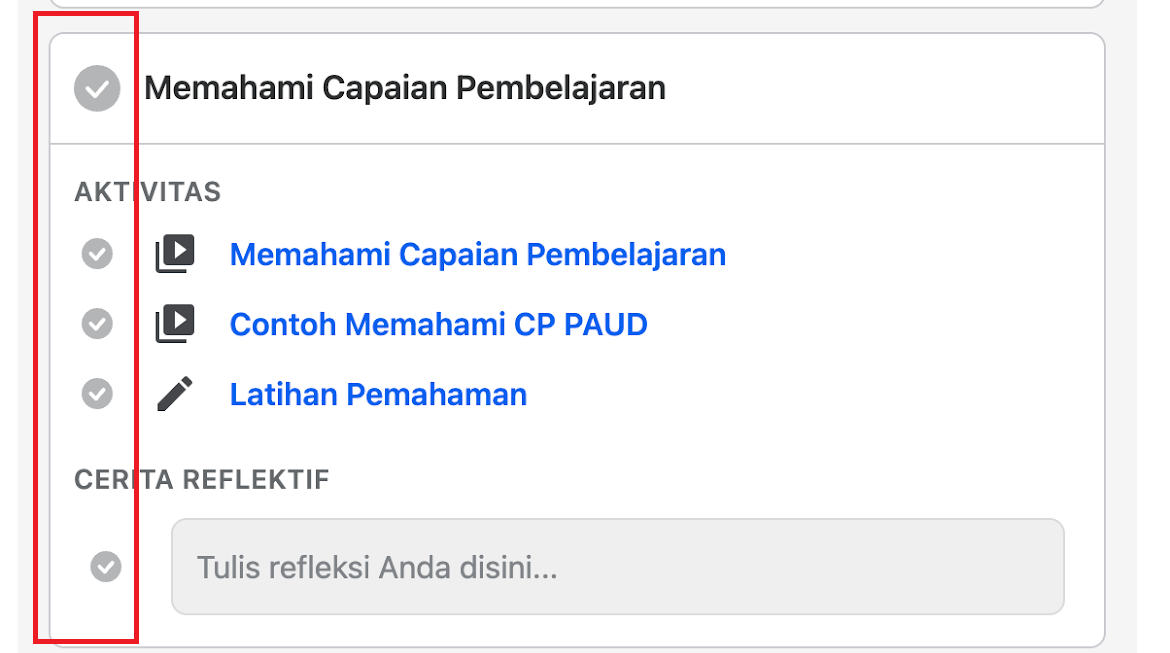The width and height of the screenshot is (1170, 653).
Task: Click the CERITA REFLEKTIF section label
Action: 201,480
